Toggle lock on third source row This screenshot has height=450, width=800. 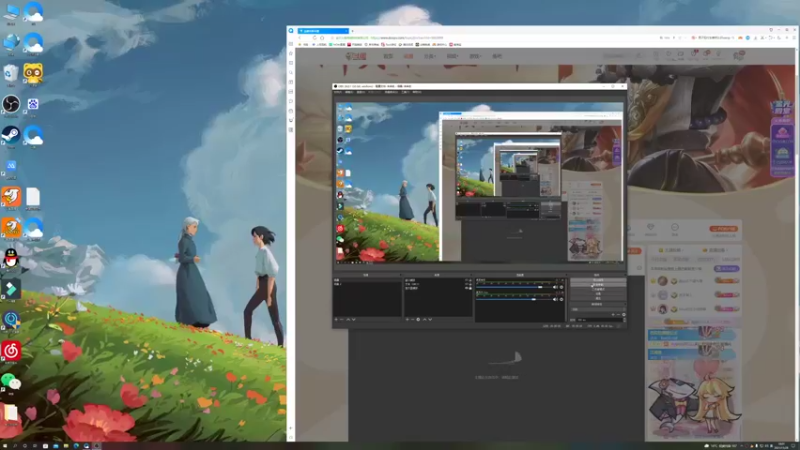click(x=470, y=288)
